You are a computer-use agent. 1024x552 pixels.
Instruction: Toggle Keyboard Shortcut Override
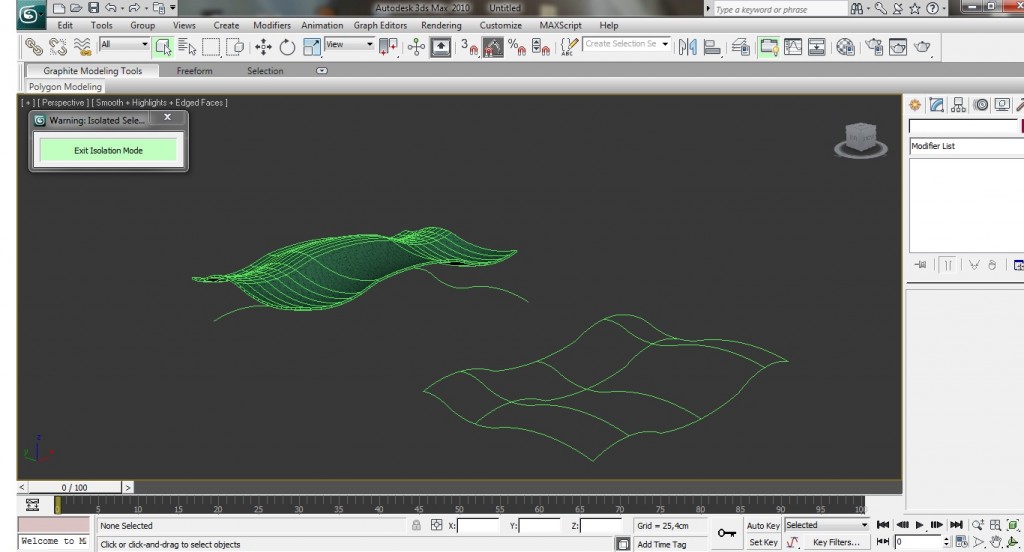[441, 47]
